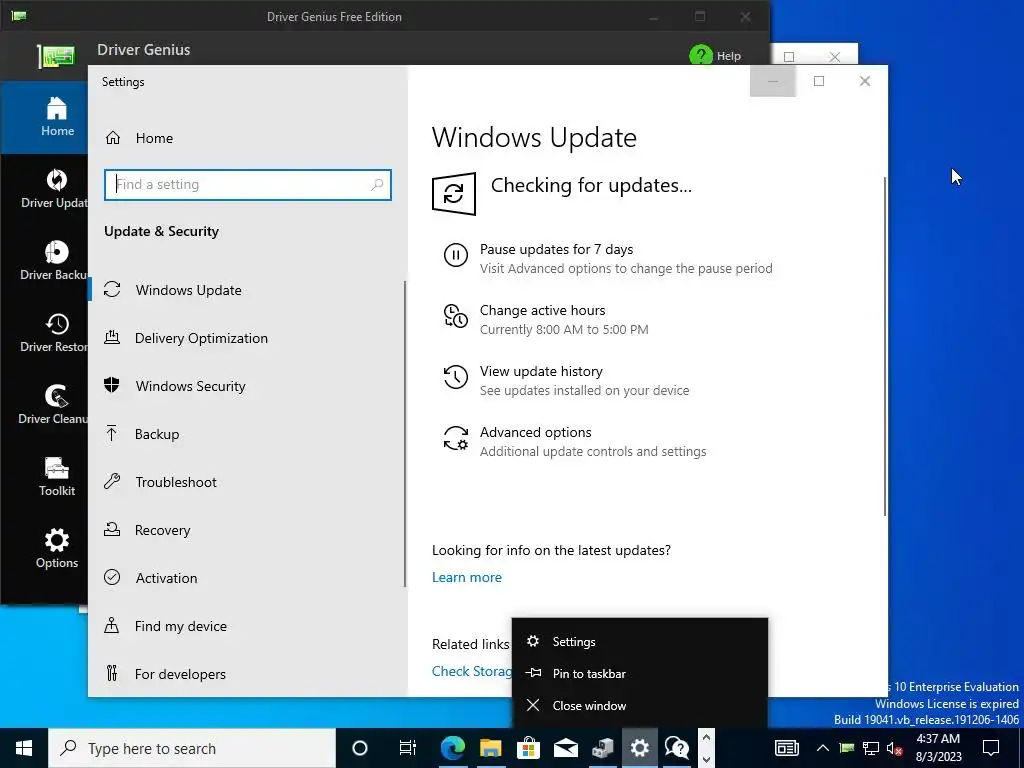1024x768 pixels.
Task: Click the muted volume tray icon
Action: [x=894, y=748]
